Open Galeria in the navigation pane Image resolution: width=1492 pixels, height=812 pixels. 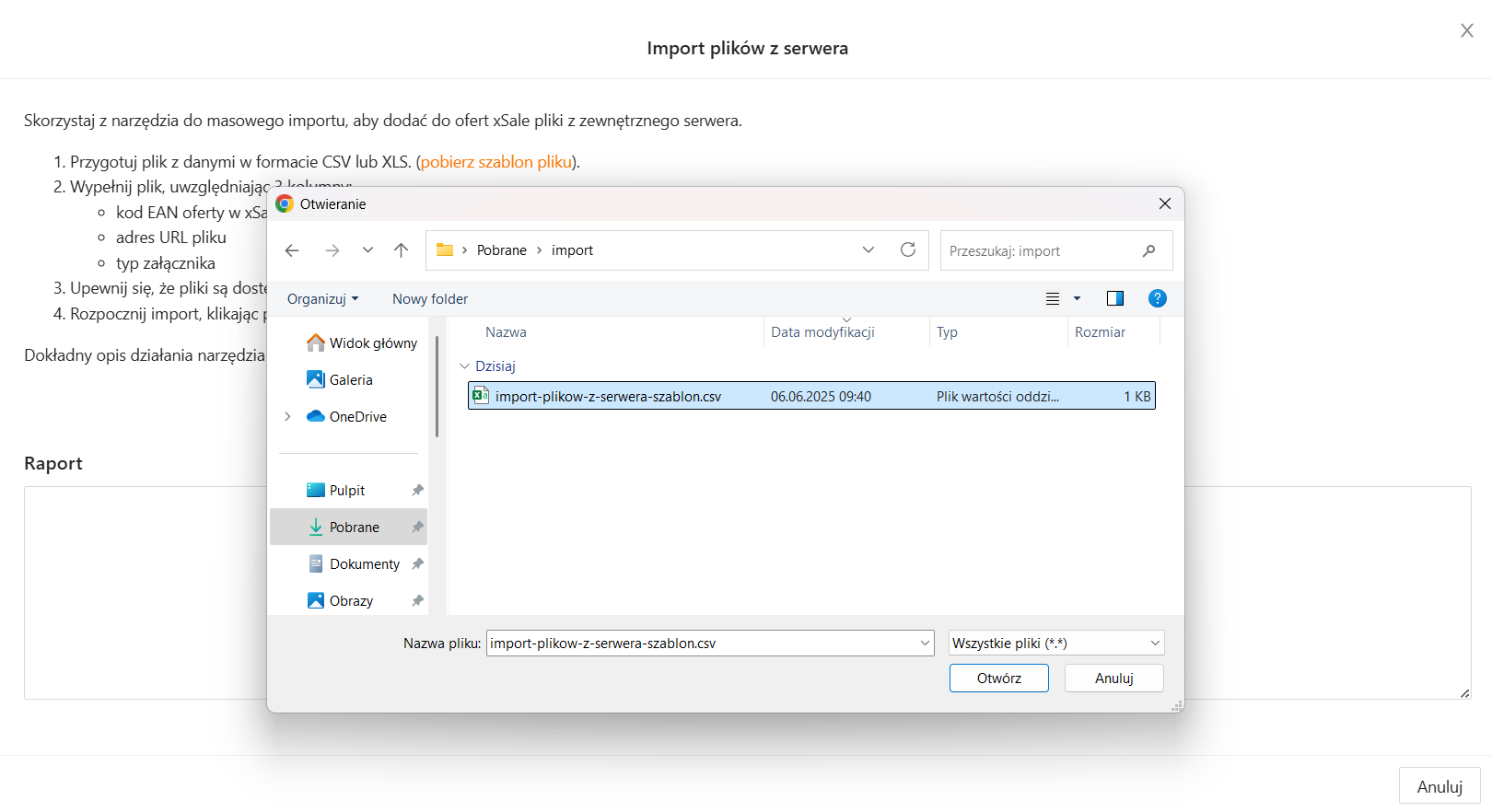350,380
